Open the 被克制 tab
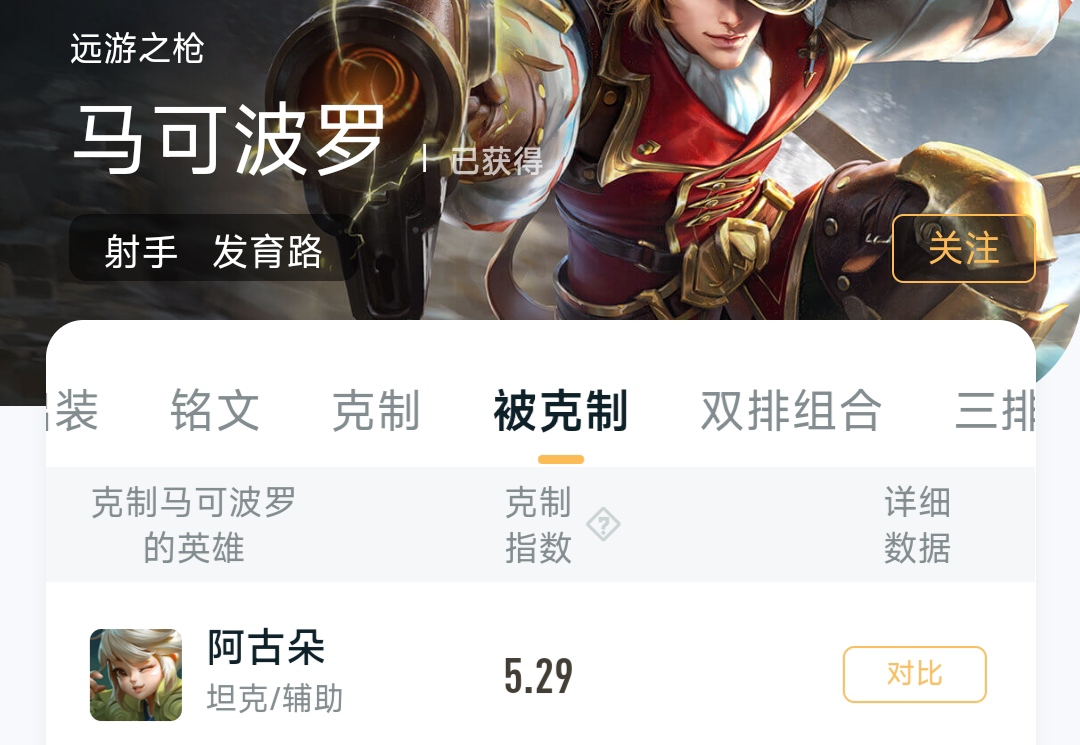Viewport: 1080px width, 745px height. [561, 410]
